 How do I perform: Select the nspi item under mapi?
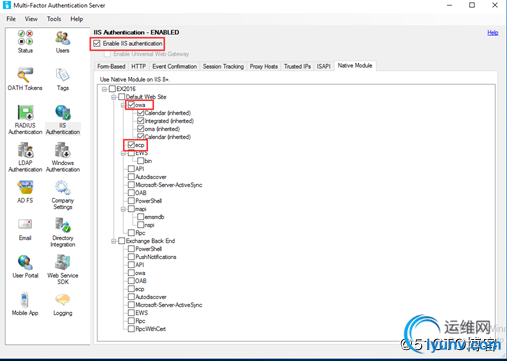click(x=149, y=225)
